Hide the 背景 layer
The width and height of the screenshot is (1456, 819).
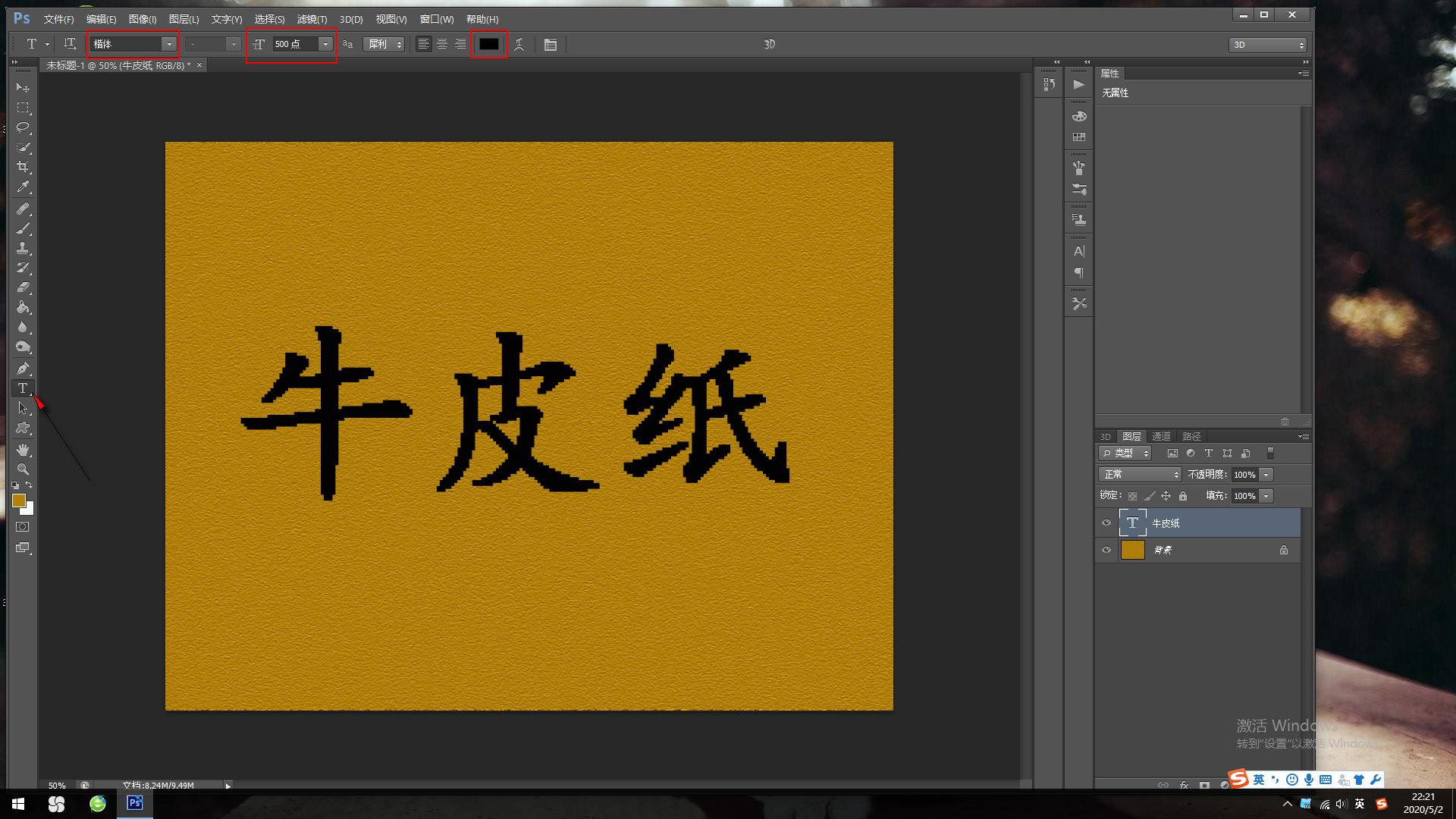click(1106, 550)
